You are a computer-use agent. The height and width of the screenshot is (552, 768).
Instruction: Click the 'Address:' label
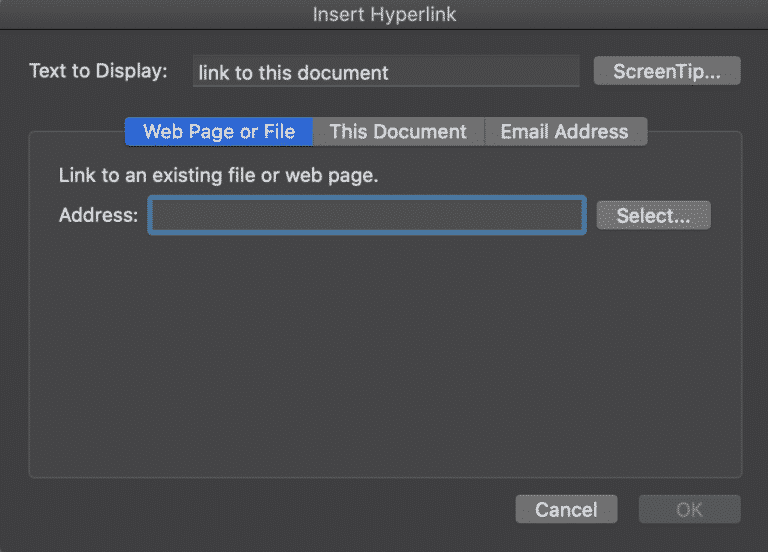[x=98, y=215]
